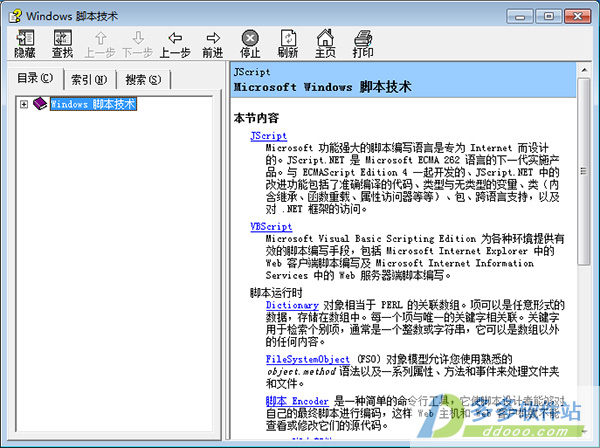Go back with the 上一步 left-arrow icon

pyautogui.click(x=175, y=44)
